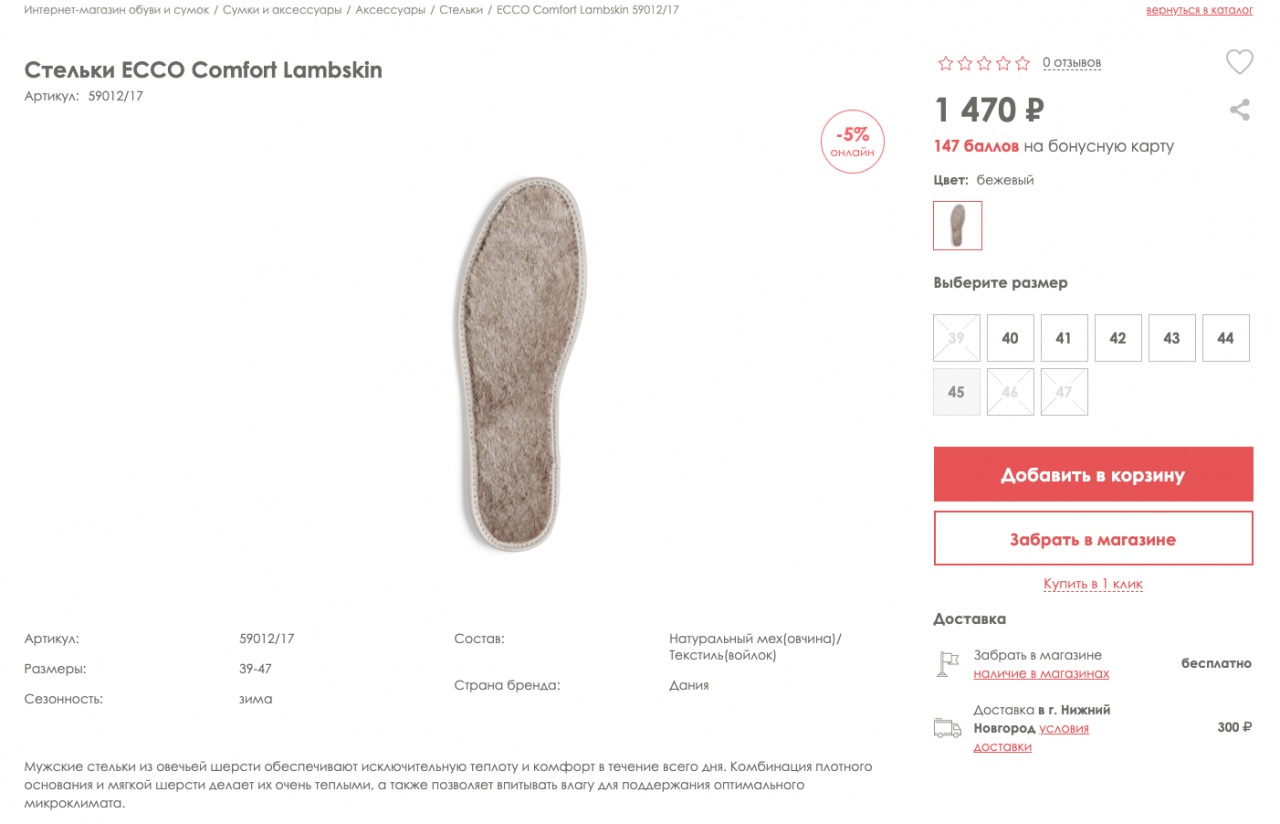Open the 0 отзывов reviews link
The image size is (1280, 824).
tap(1071, 63)
